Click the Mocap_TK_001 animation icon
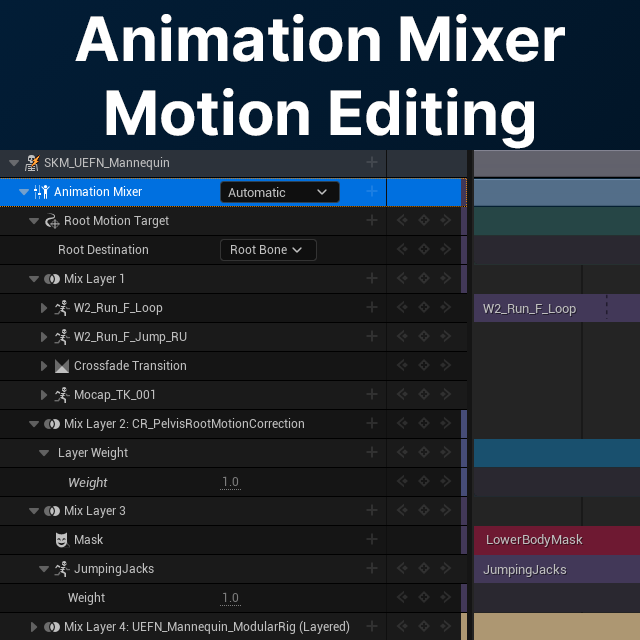The width and height of the screenshot is (640, 640). coord(62,395)
